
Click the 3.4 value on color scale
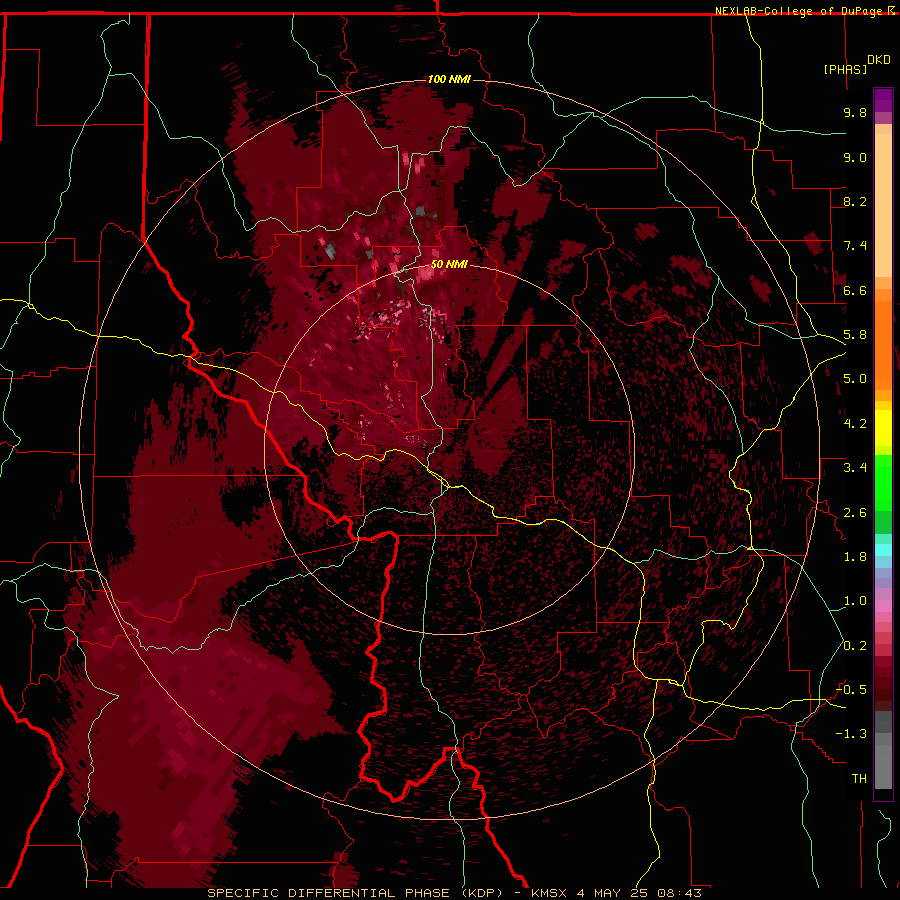click(855, 468)
